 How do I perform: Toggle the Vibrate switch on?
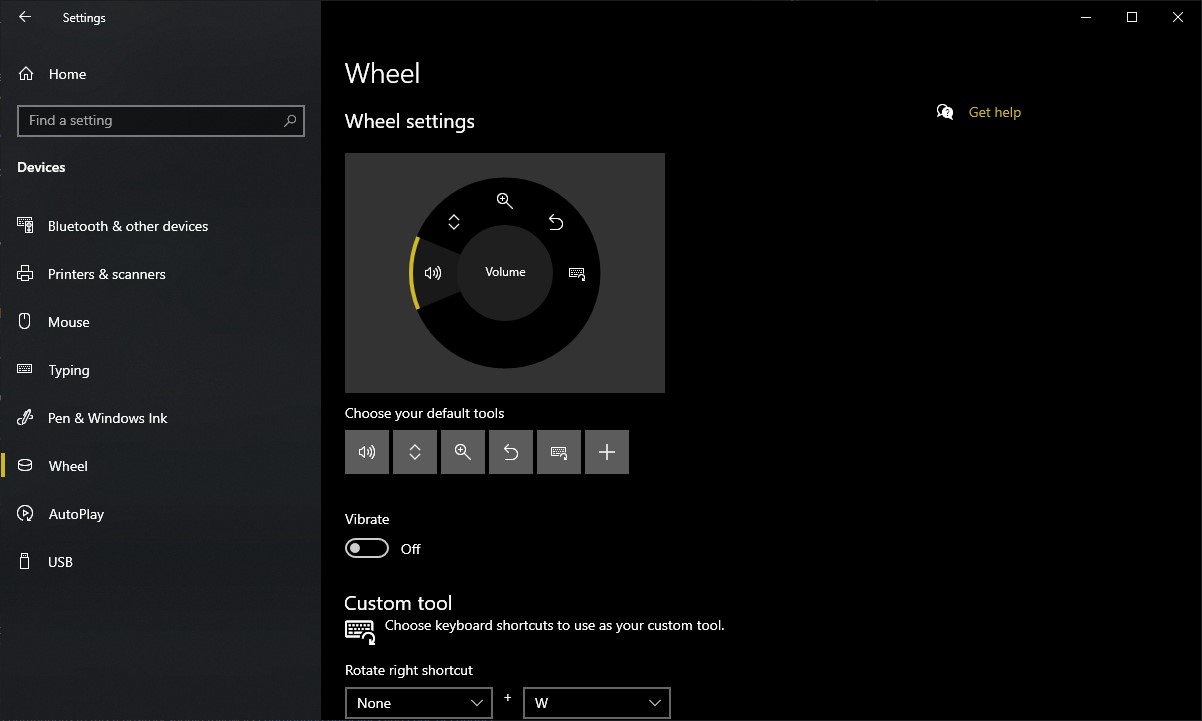366,548
